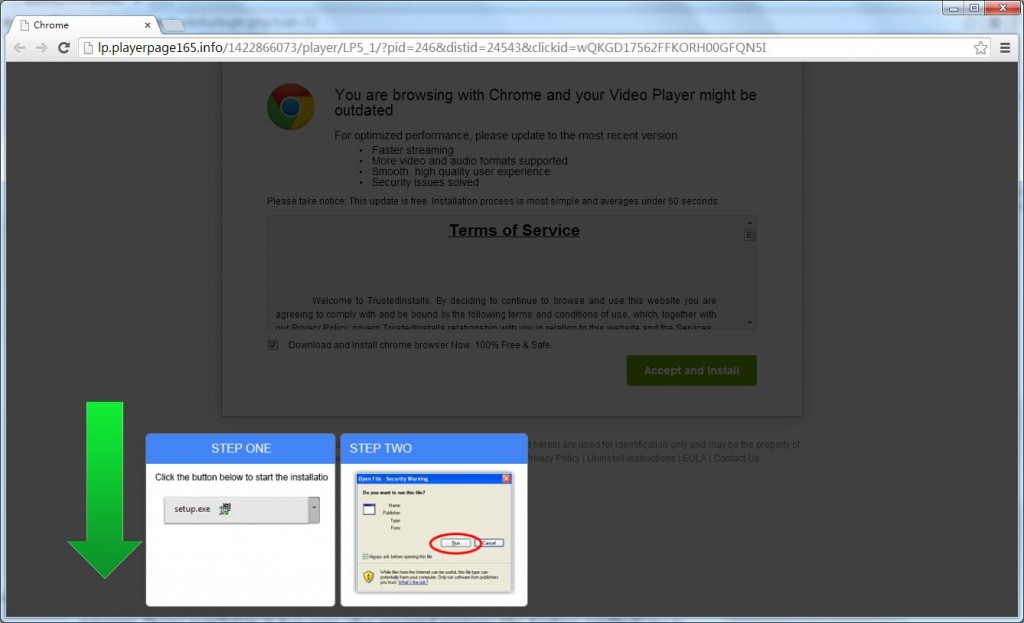1024x623 pixels.
Task: Click Run button in Security Warning image
Action: pos(456,543)
